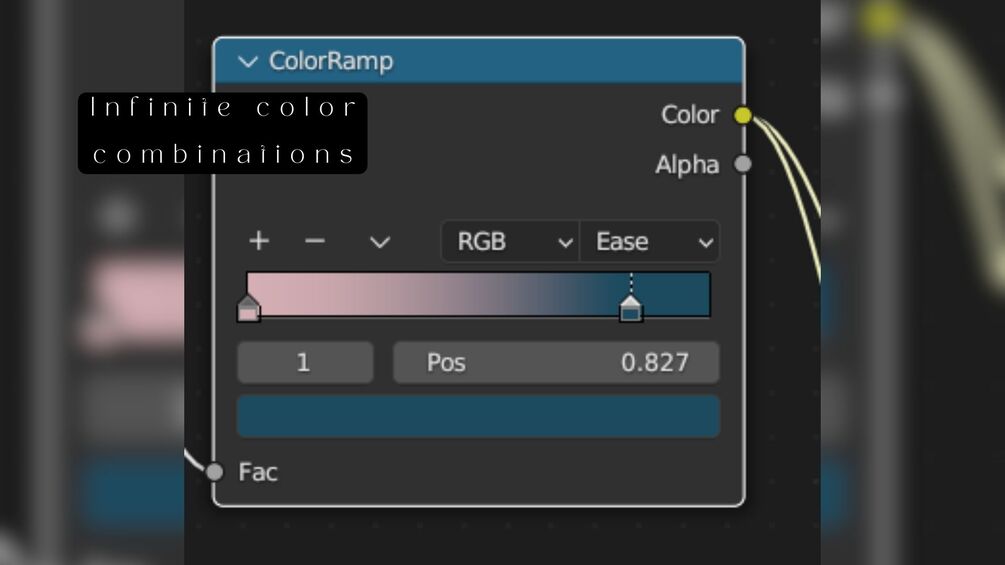The height and width of the screenshot is (565, 1005).
Task: Remove the active color stop with minus
Action: 315,241
